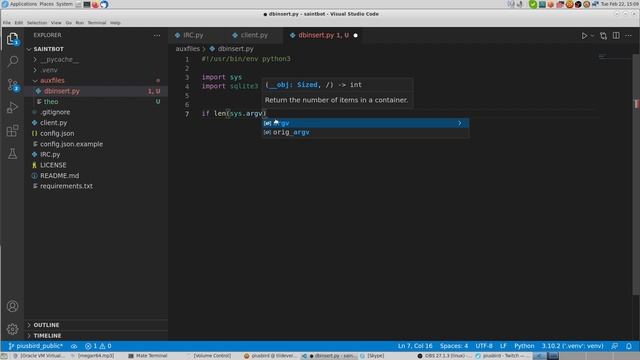Open the Edit menu
The width and height of the screenshot is (640, 360).
pos(19,23)
